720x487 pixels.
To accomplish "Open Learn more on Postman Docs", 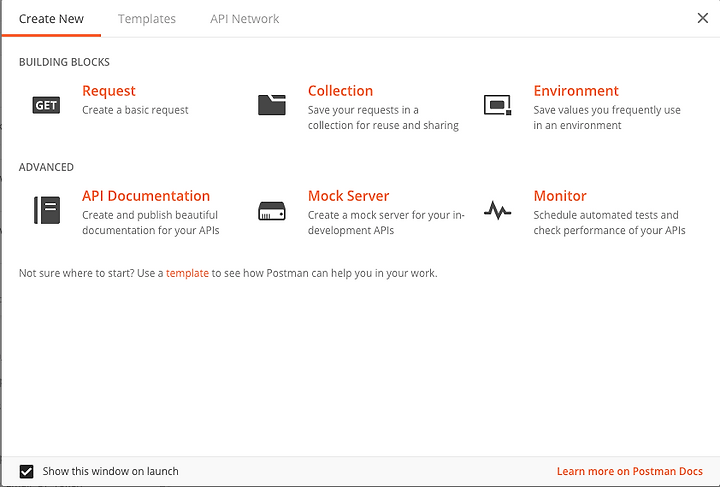I will tap(630, 471).
